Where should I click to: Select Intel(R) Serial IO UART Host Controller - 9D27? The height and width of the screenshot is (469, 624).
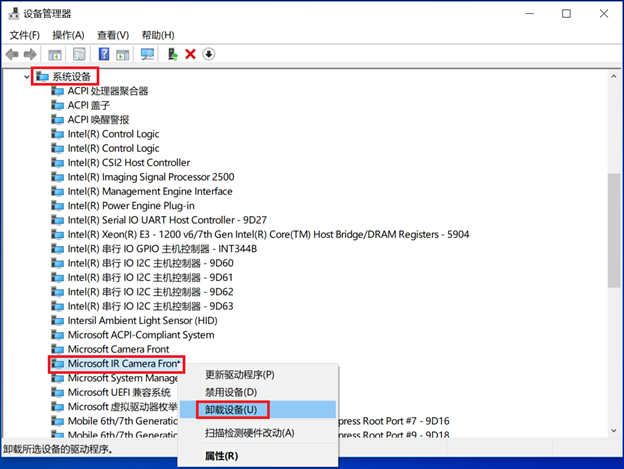tap(167, 220)
